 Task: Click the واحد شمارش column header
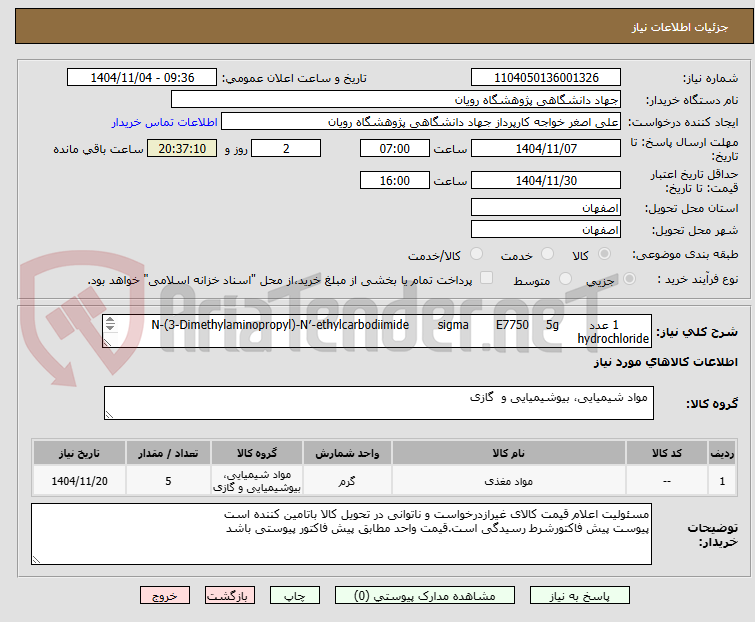[347, 453]
